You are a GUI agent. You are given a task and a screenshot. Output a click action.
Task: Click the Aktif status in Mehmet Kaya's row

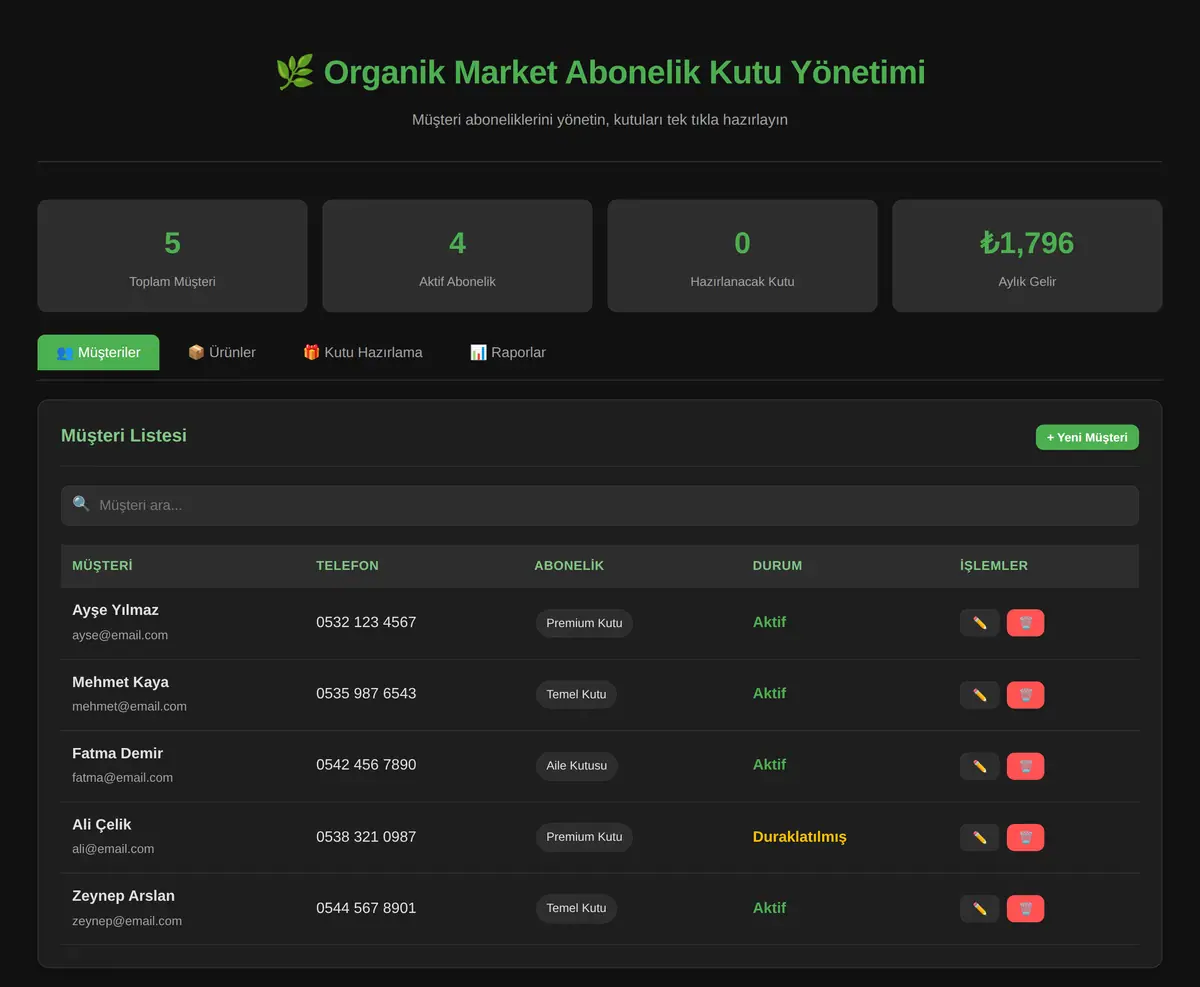(x=769, y=693)
